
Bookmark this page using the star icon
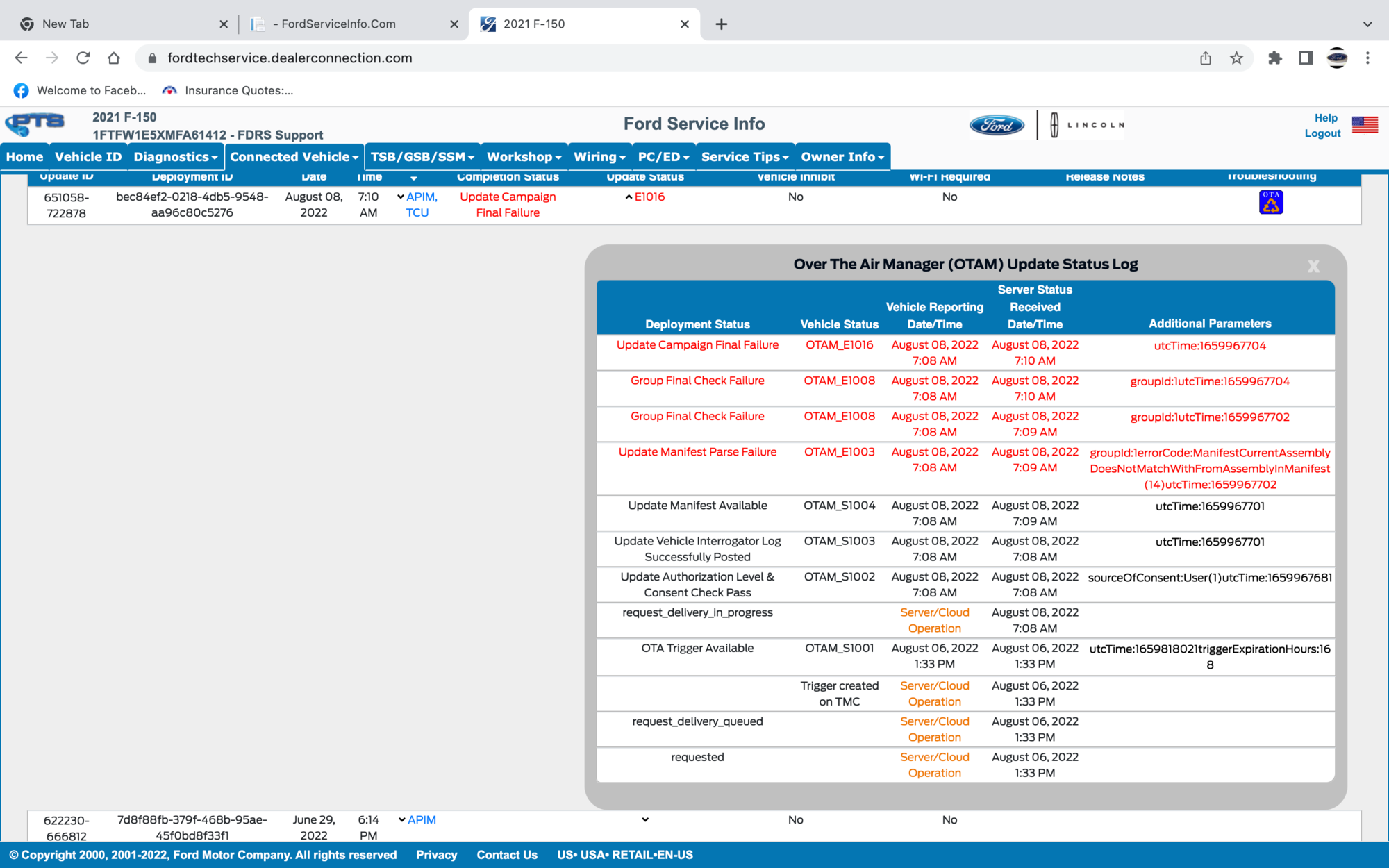click(x=1237, y=58)
